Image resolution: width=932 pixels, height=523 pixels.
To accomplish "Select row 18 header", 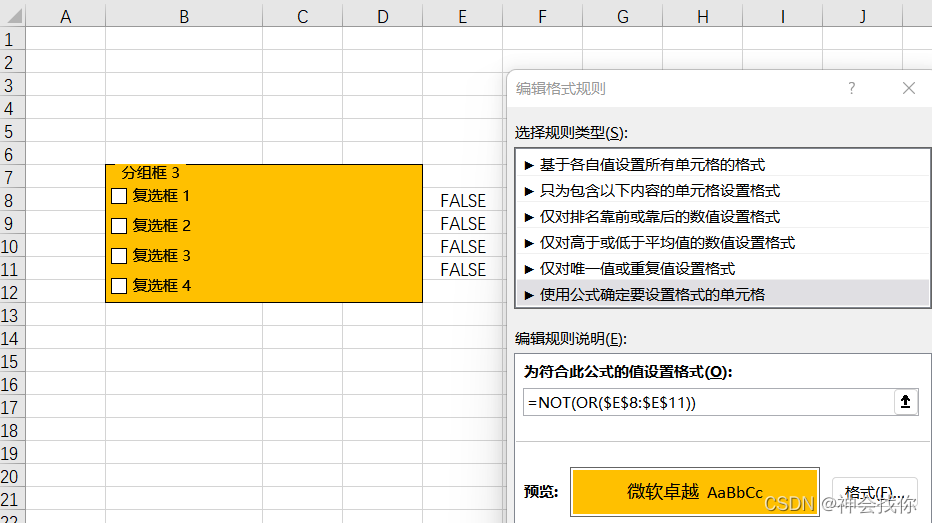I will click(12, 430).
